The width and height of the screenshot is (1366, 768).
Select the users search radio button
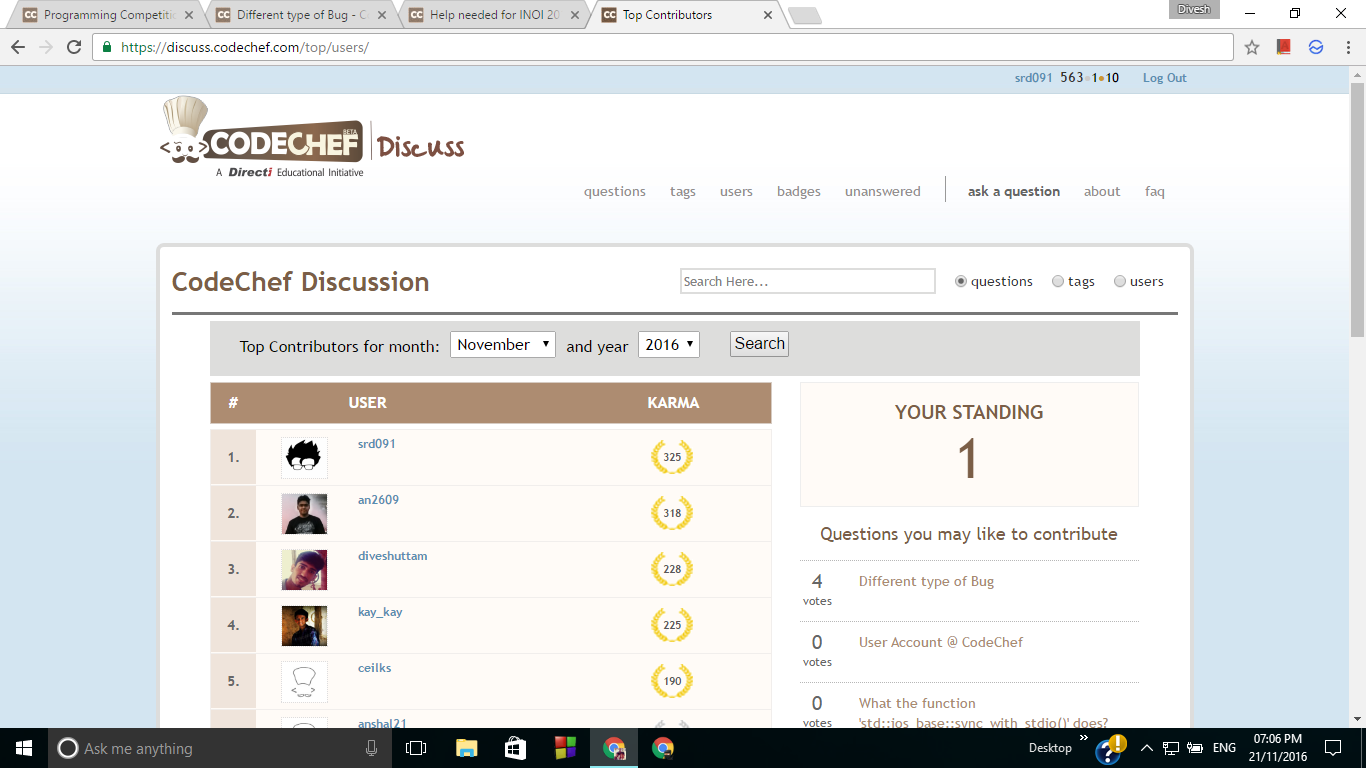point(1120,282)
